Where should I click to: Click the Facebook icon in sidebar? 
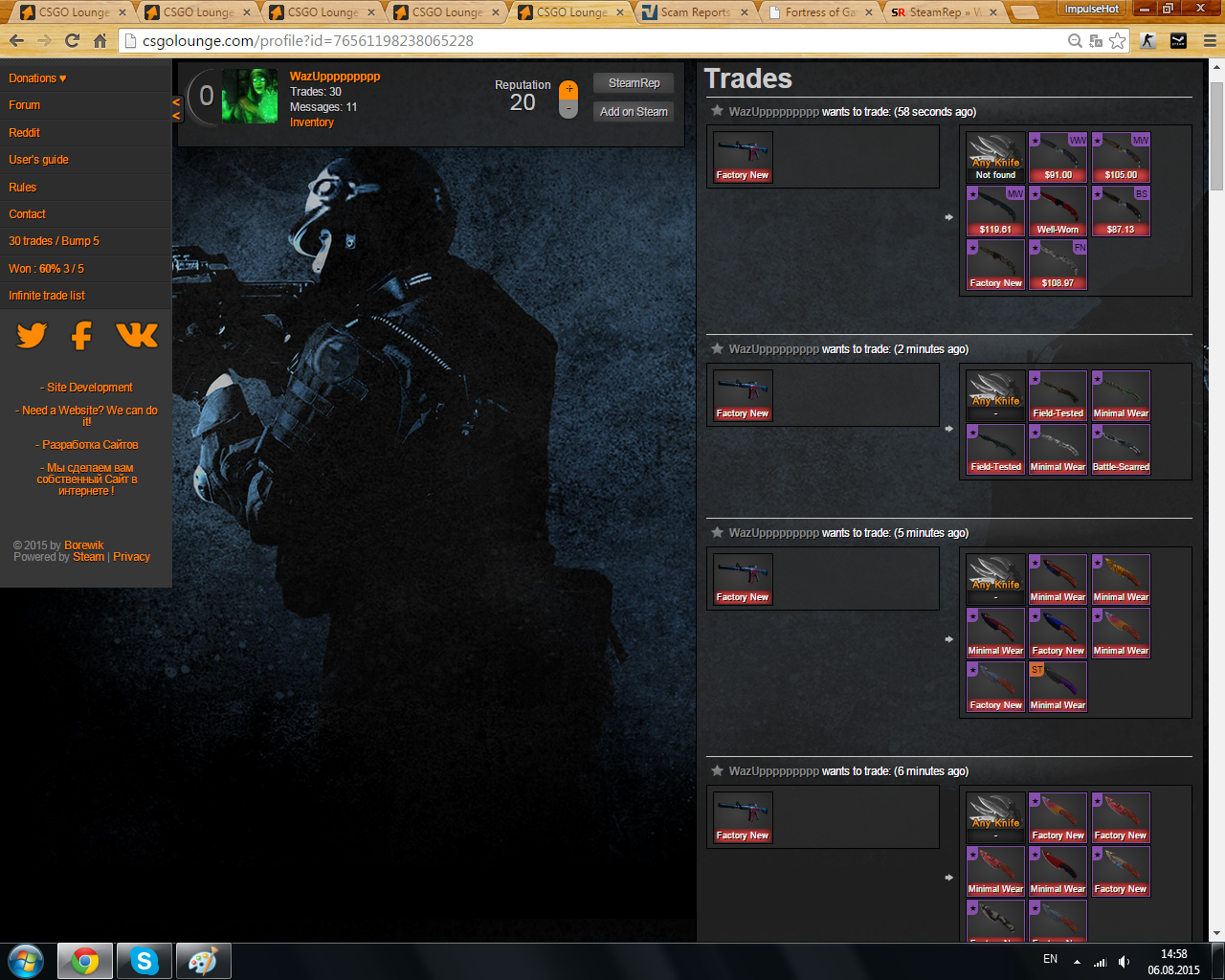tap(82, 335)
